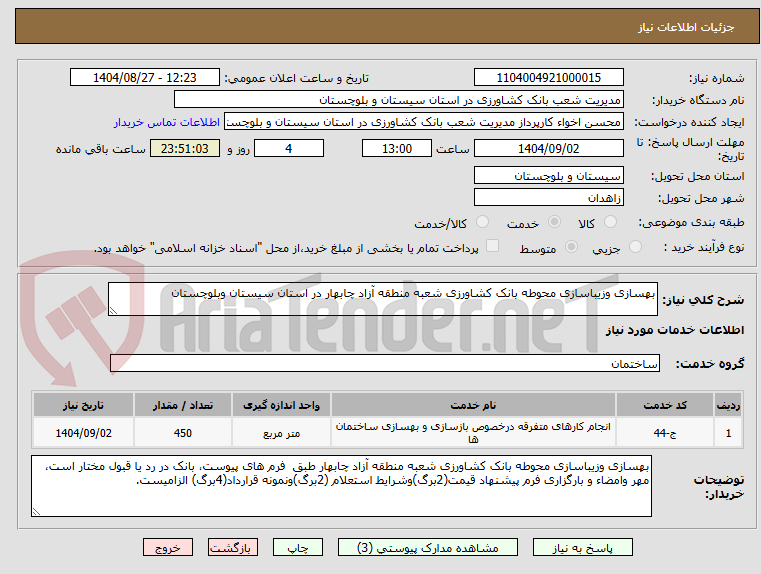Click the unit cell 'متر مربع'
This screenshot has width=761, height=574.
281,433
